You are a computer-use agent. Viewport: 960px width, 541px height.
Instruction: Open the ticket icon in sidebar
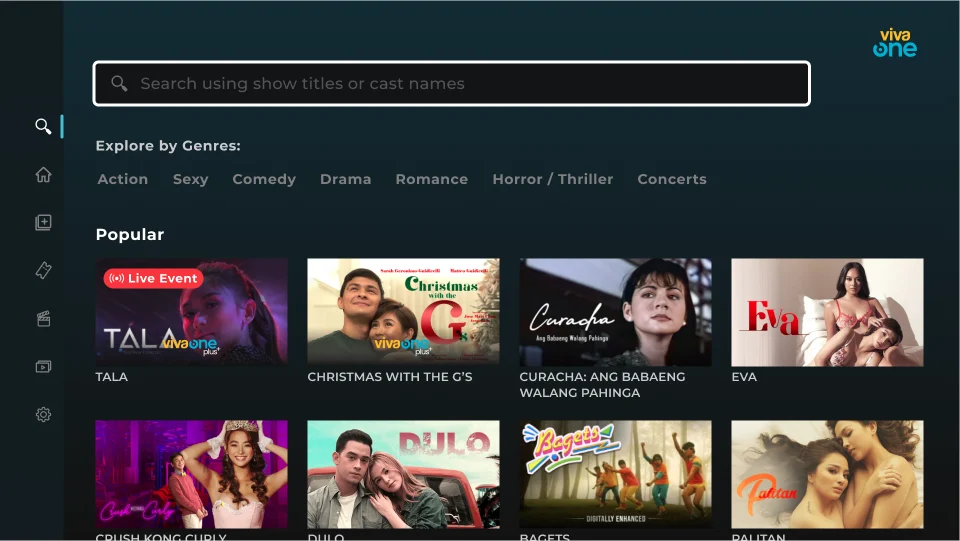[x=43, y=271]
